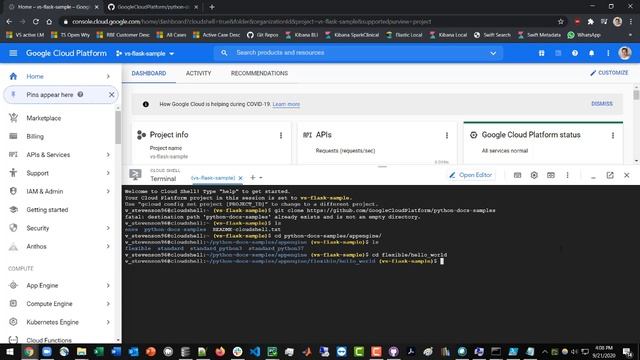Open the notifications bell
640x360 pixels.
pyautogui.click(x=591, y=53)
